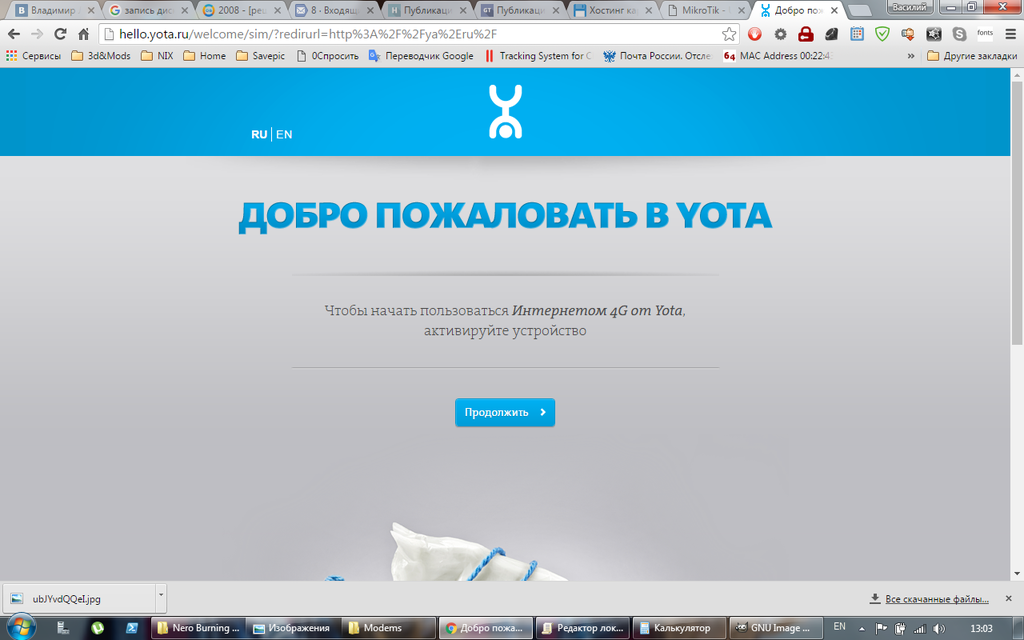
Task: Open the Изображения taskbar window
Action: [292, 628]
